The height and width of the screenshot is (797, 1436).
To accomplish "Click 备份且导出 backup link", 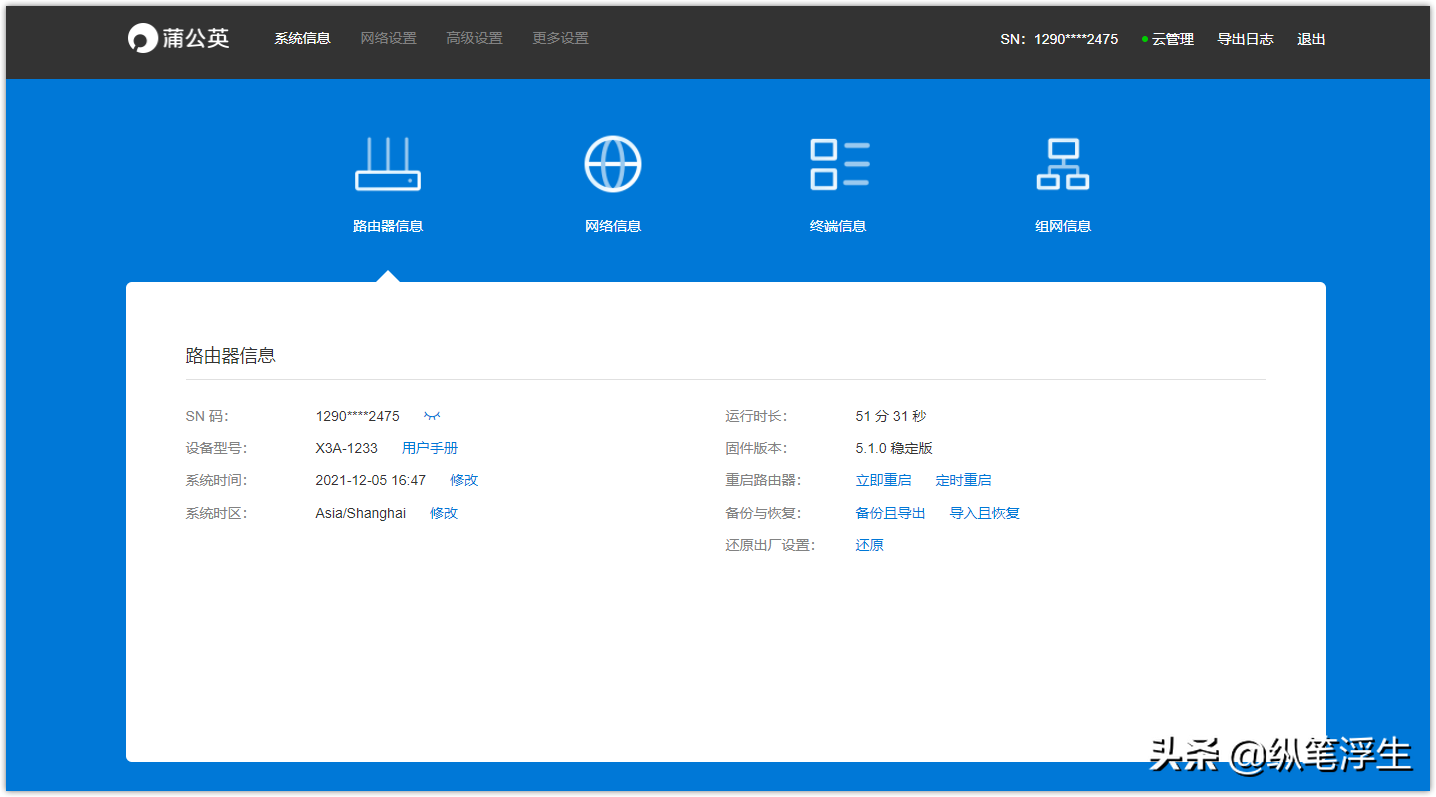I will 891,513.
